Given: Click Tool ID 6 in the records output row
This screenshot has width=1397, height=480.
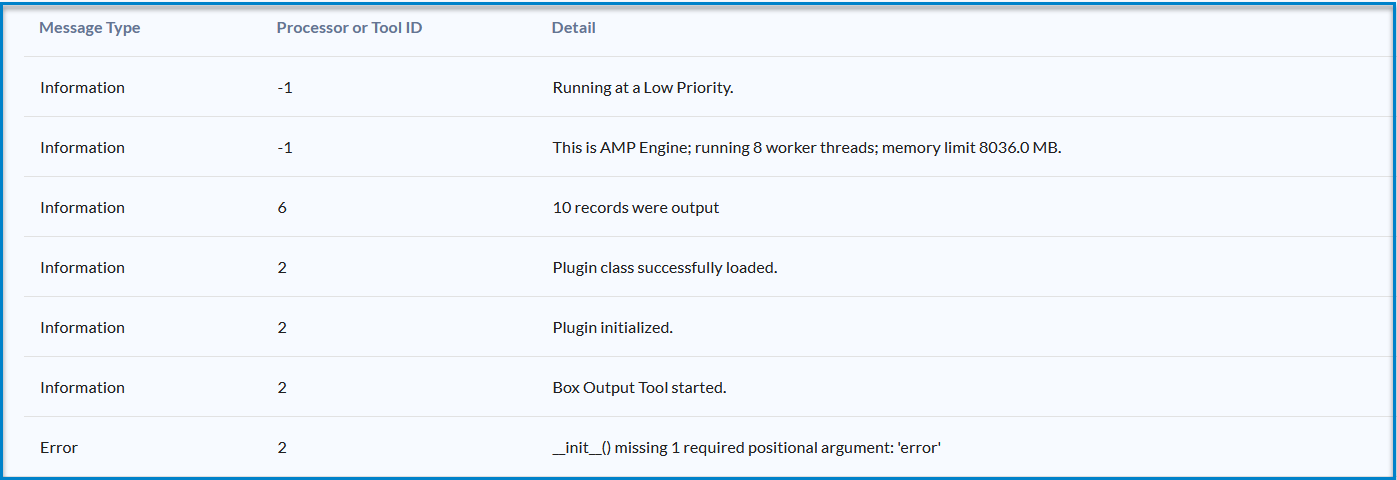Looking at the screenshot, I should 282,208.
